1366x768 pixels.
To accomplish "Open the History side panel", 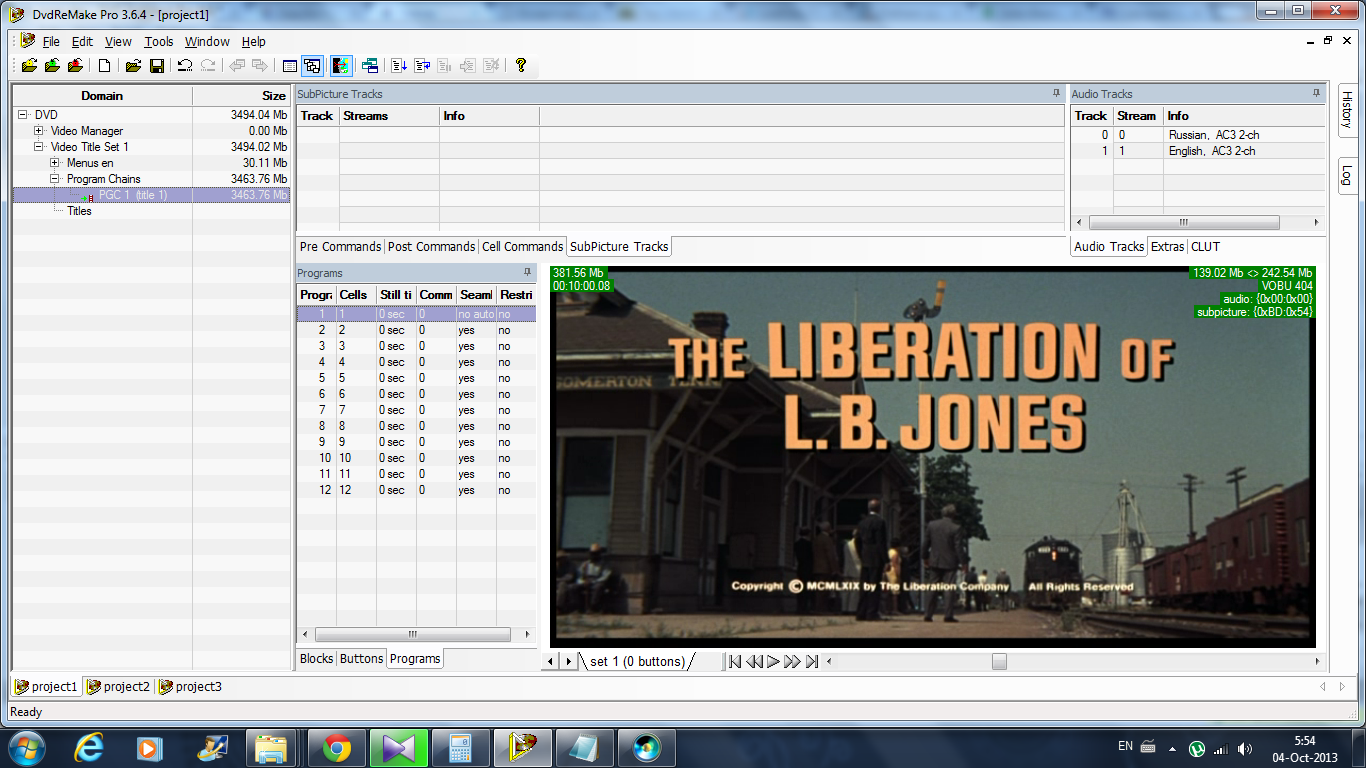I will [x=1346, y=109].
